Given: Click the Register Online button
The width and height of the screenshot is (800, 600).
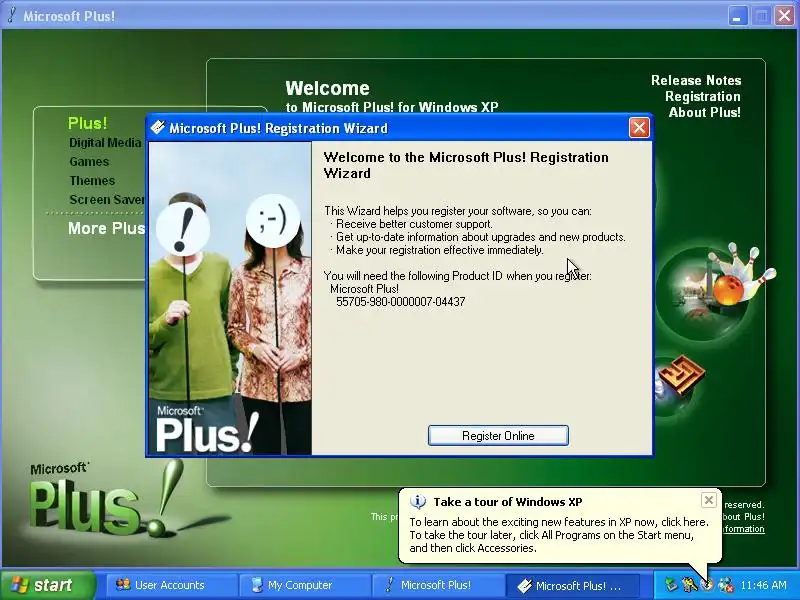Looking at the screenshot, I should coord(498,436).
